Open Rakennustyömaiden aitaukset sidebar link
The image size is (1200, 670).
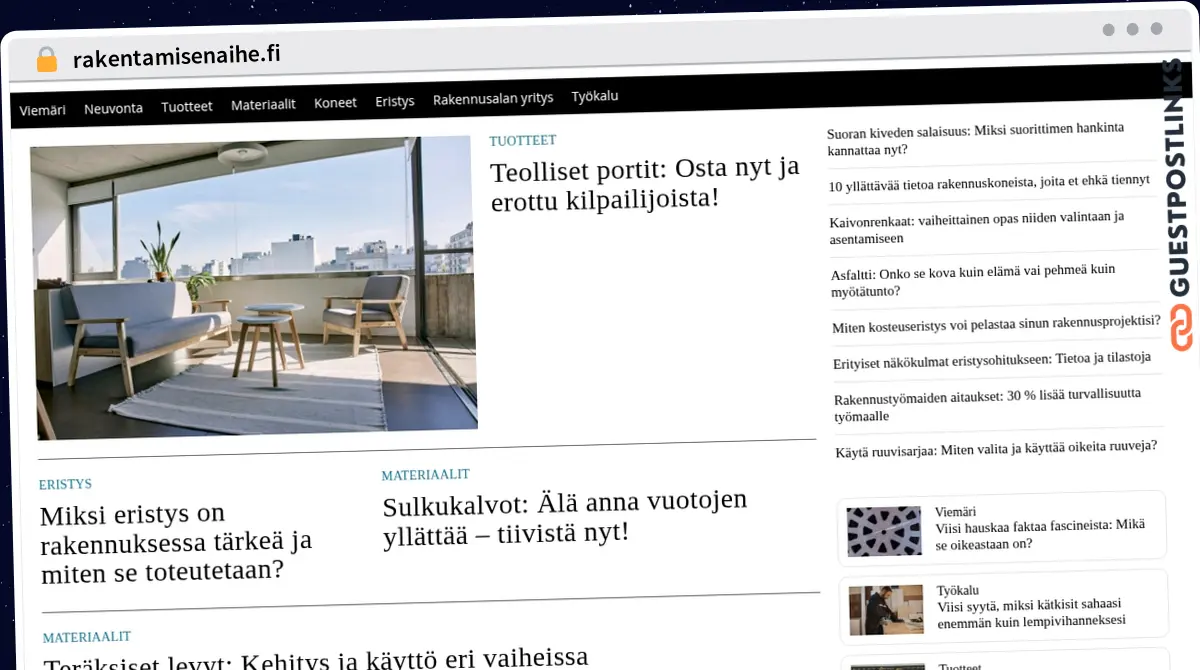(987, 404)
